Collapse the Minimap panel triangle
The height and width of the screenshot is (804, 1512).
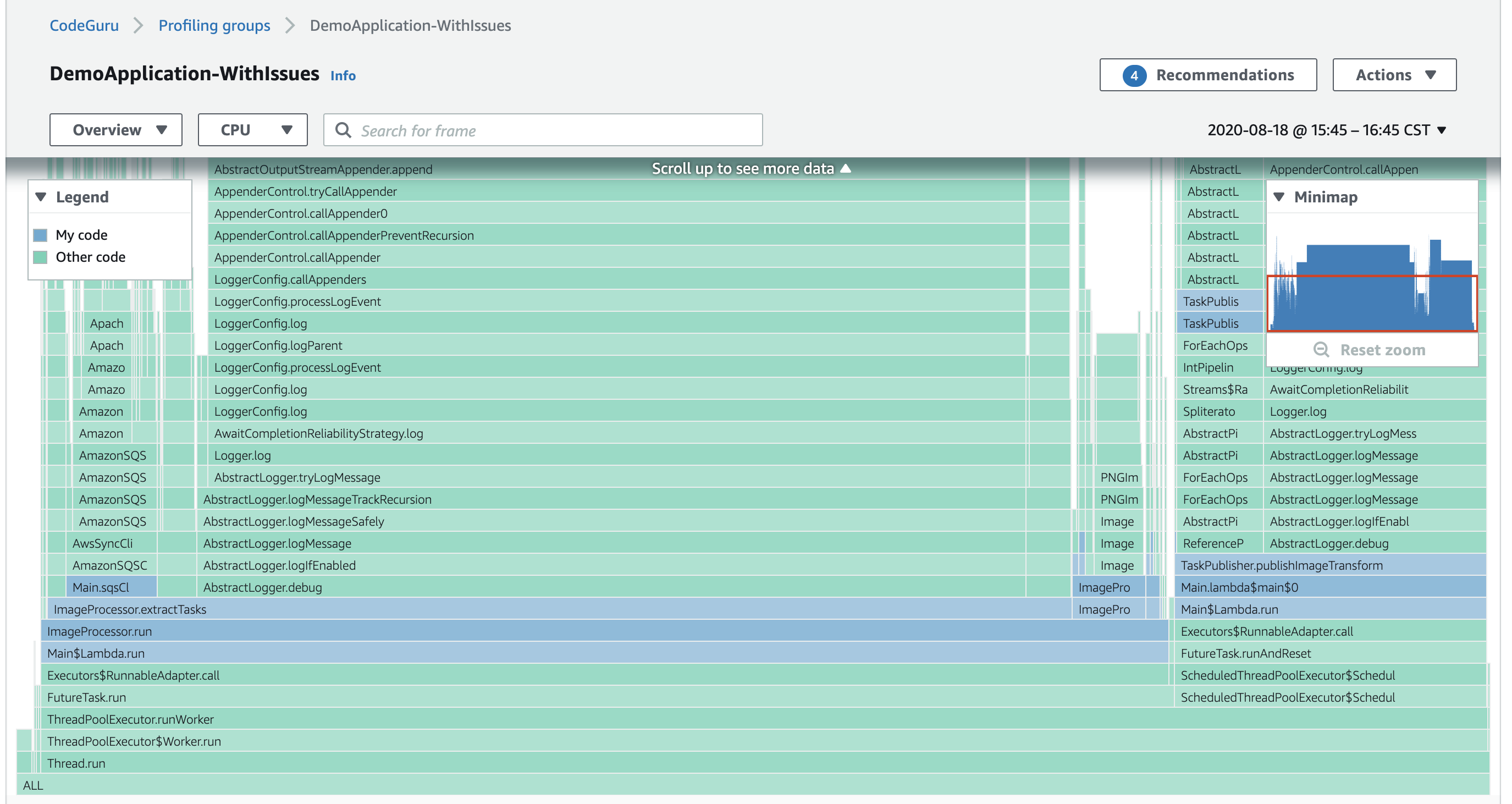pos(1279,197)
